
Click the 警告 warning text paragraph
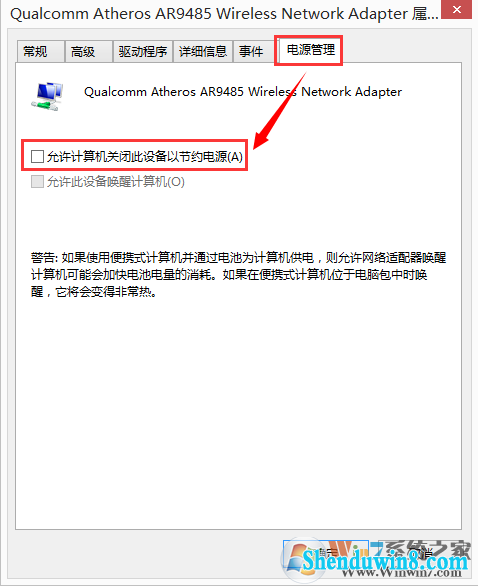pyautogui.click(x=238, y=275)
